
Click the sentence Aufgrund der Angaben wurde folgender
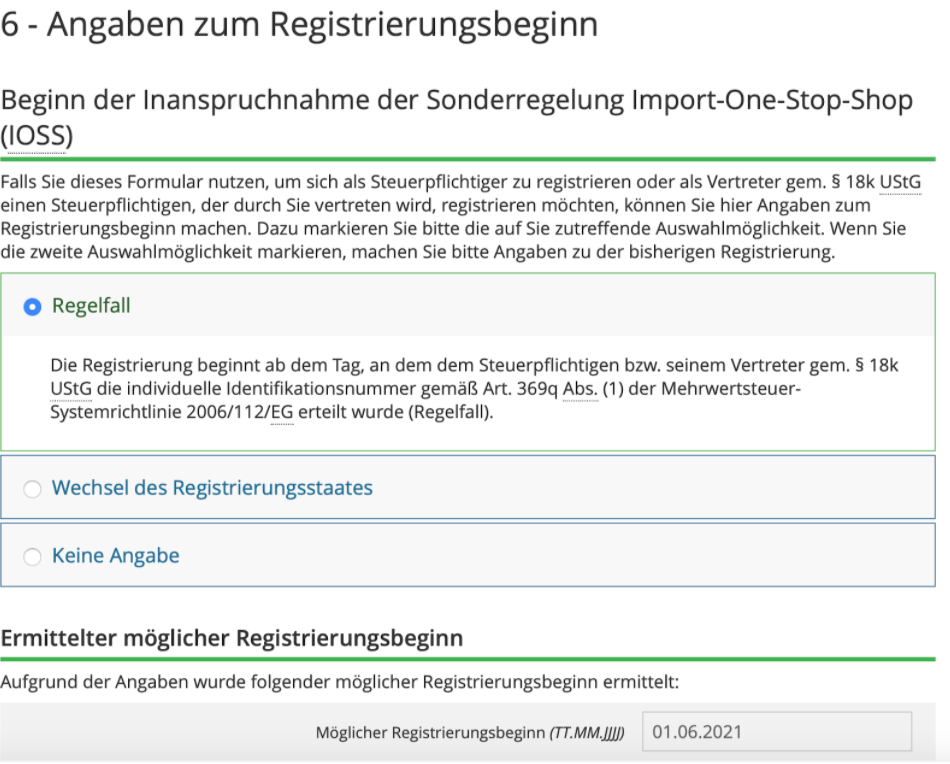point(339,682)
